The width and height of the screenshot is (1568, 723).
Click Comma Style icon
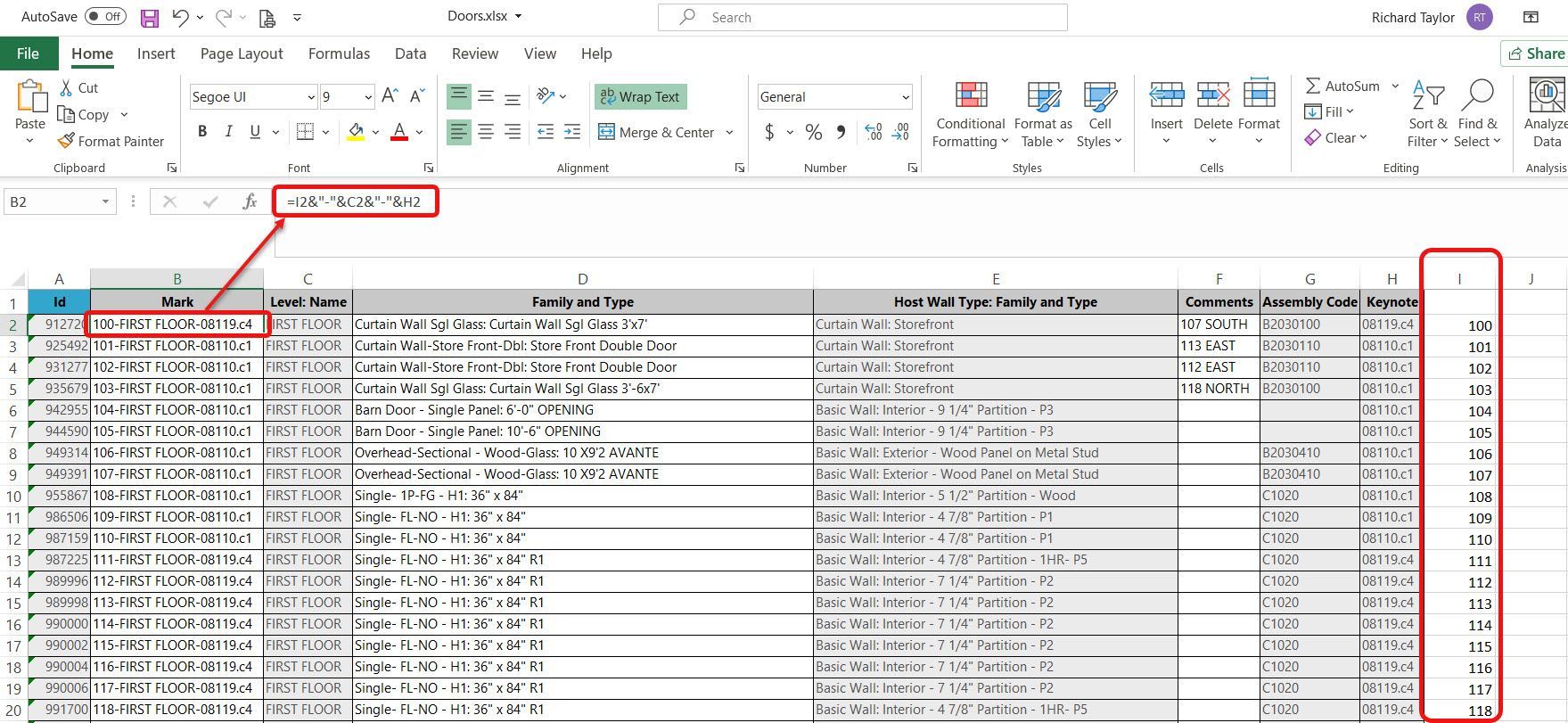[841, 132]
